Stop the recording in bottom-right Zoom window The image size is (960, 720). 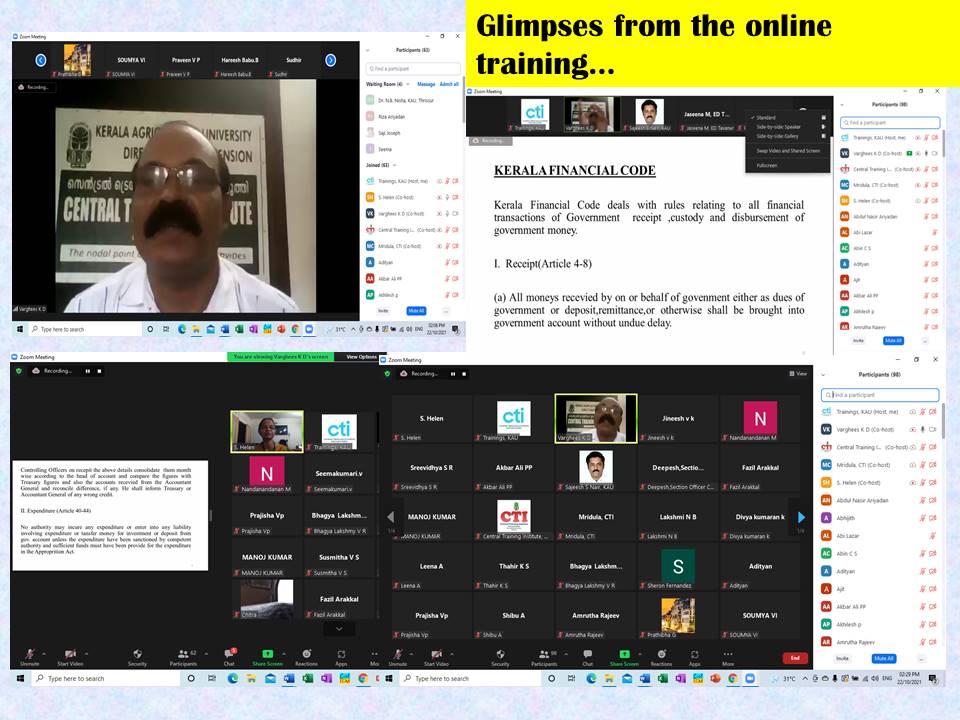coord(464,373)
